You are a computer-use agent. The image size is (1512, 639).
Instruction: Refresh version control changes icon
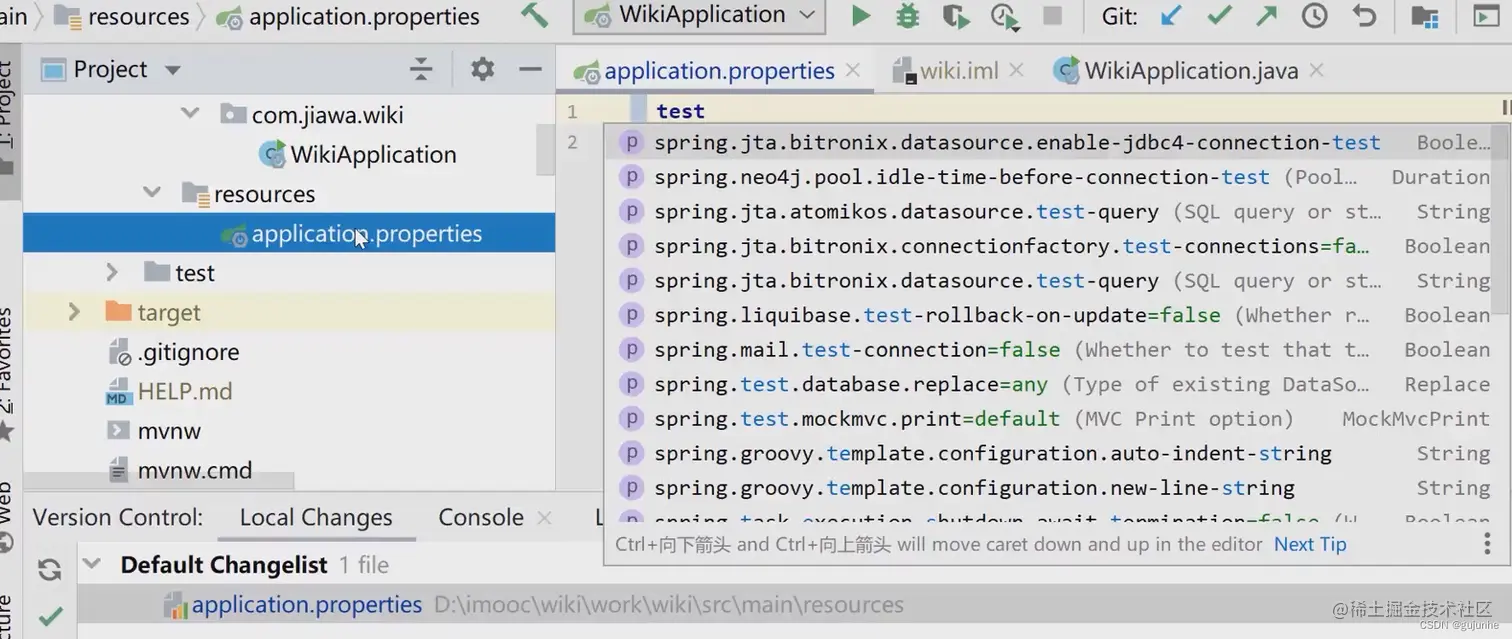point(49,570)
